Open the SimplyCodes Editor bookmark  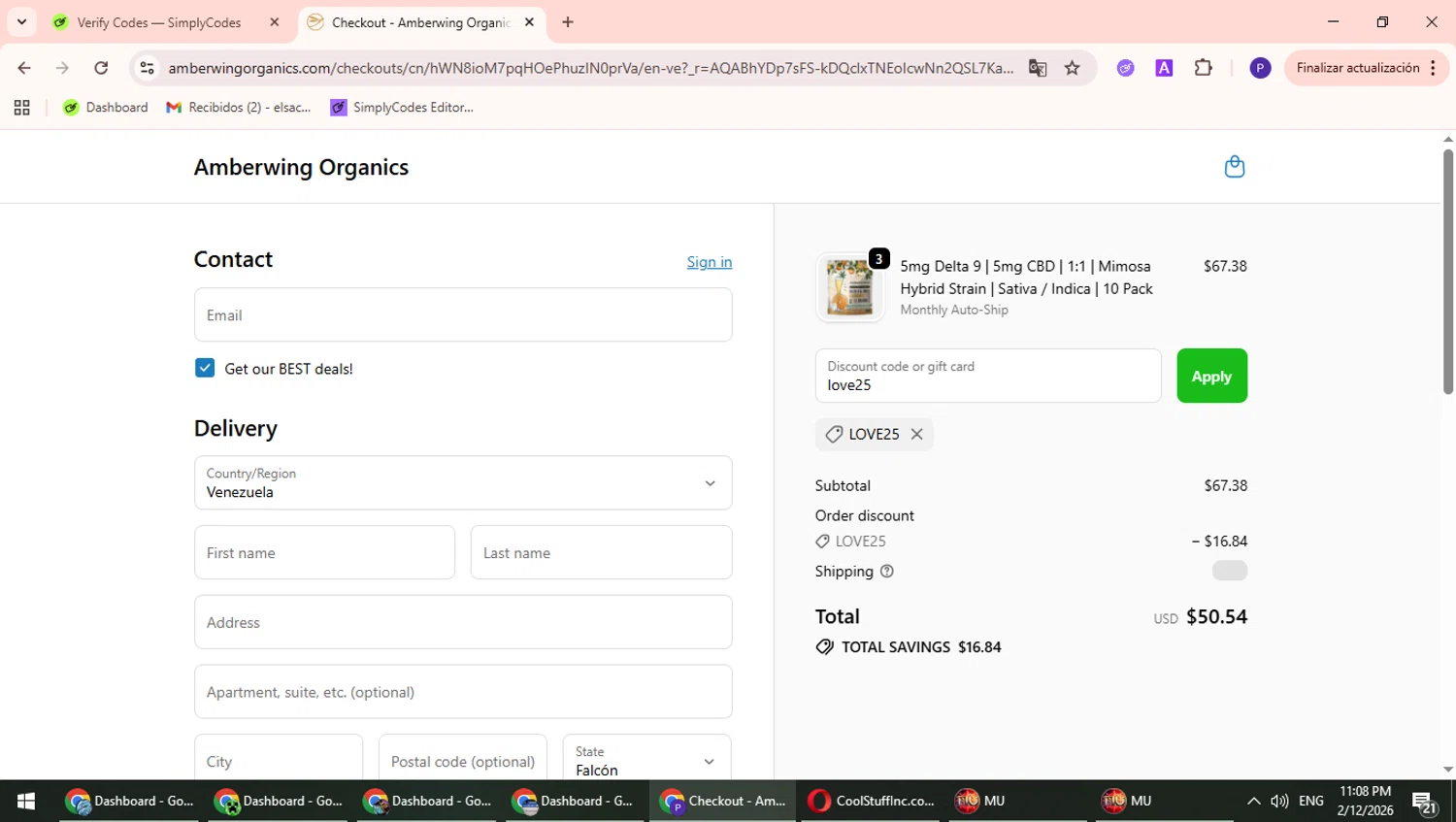coord(402,108)
